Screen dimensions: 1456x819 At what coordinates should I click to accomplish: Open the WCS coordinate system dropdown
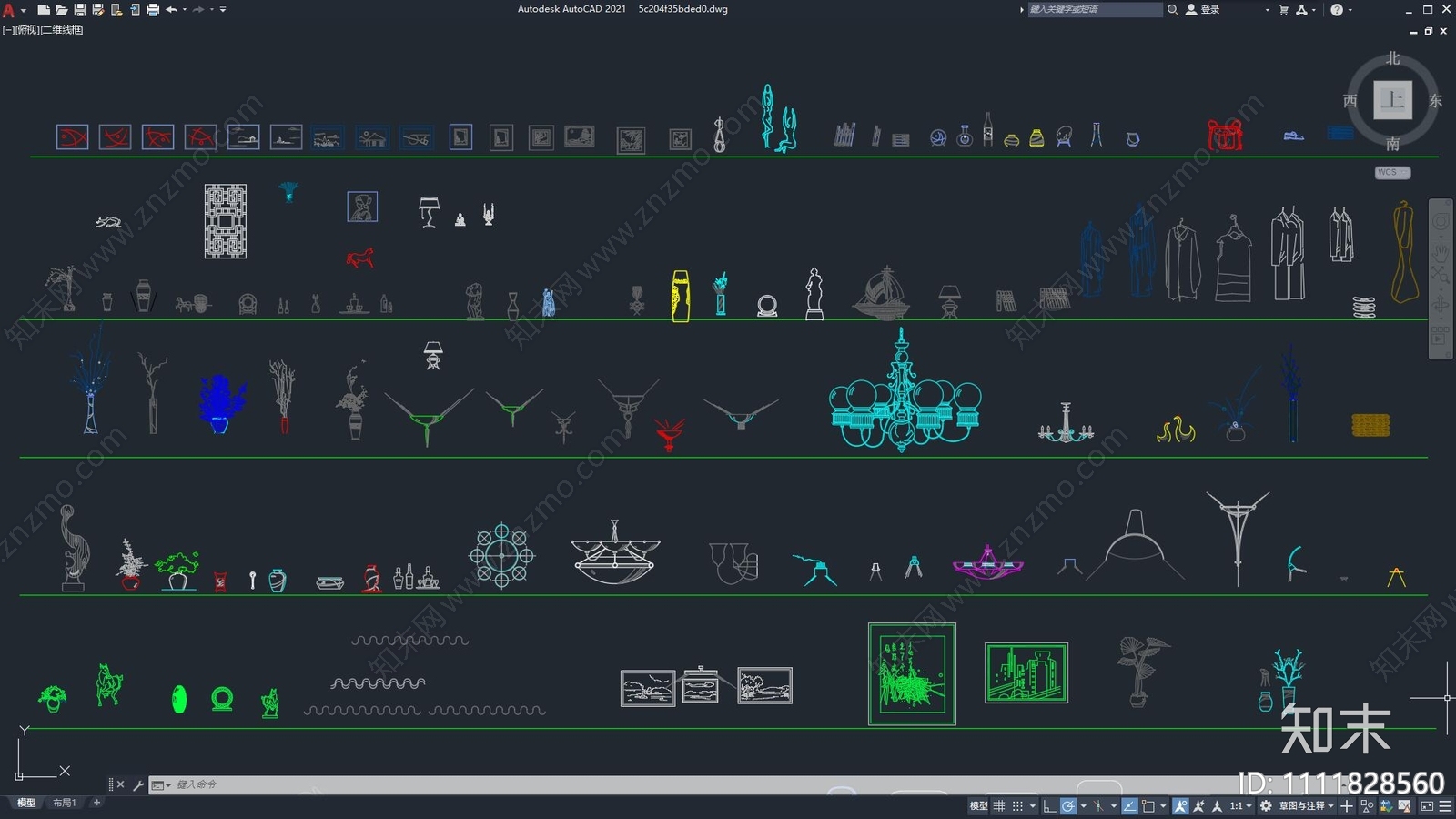click(x=1392, y=172)
